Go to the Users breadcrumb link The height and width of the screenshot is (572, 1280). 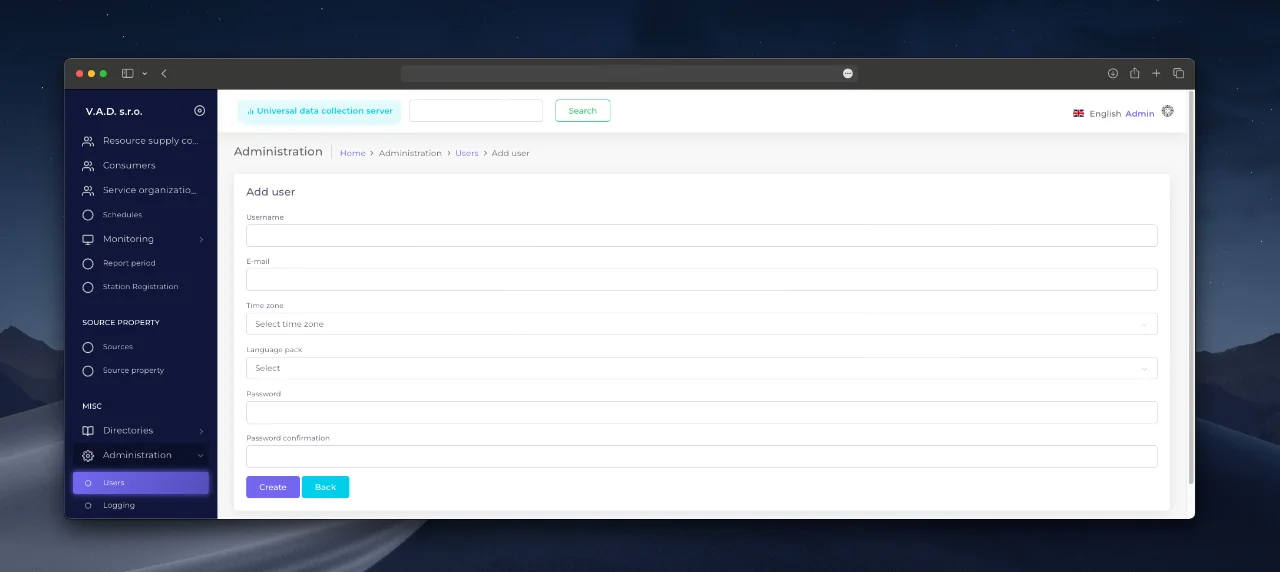click(467, 153)
